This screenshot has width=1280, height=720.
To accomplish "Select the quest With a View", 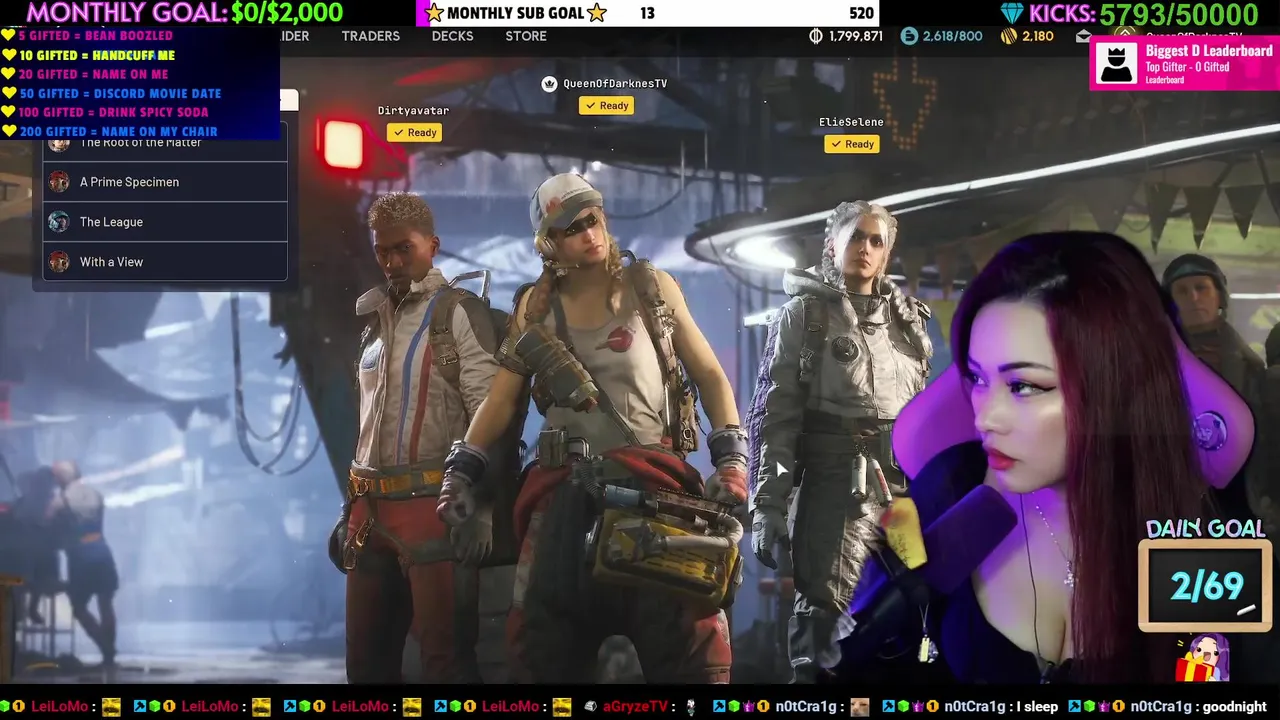I will (165, 262).
